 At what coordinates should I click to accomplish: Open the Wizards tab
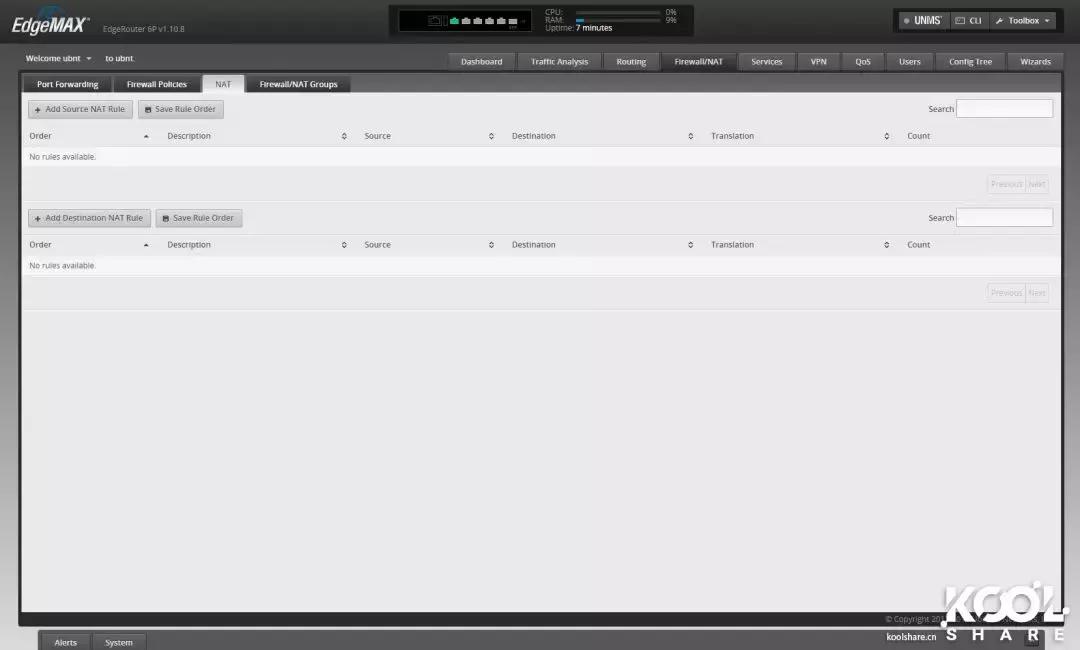coord(1035,62)
